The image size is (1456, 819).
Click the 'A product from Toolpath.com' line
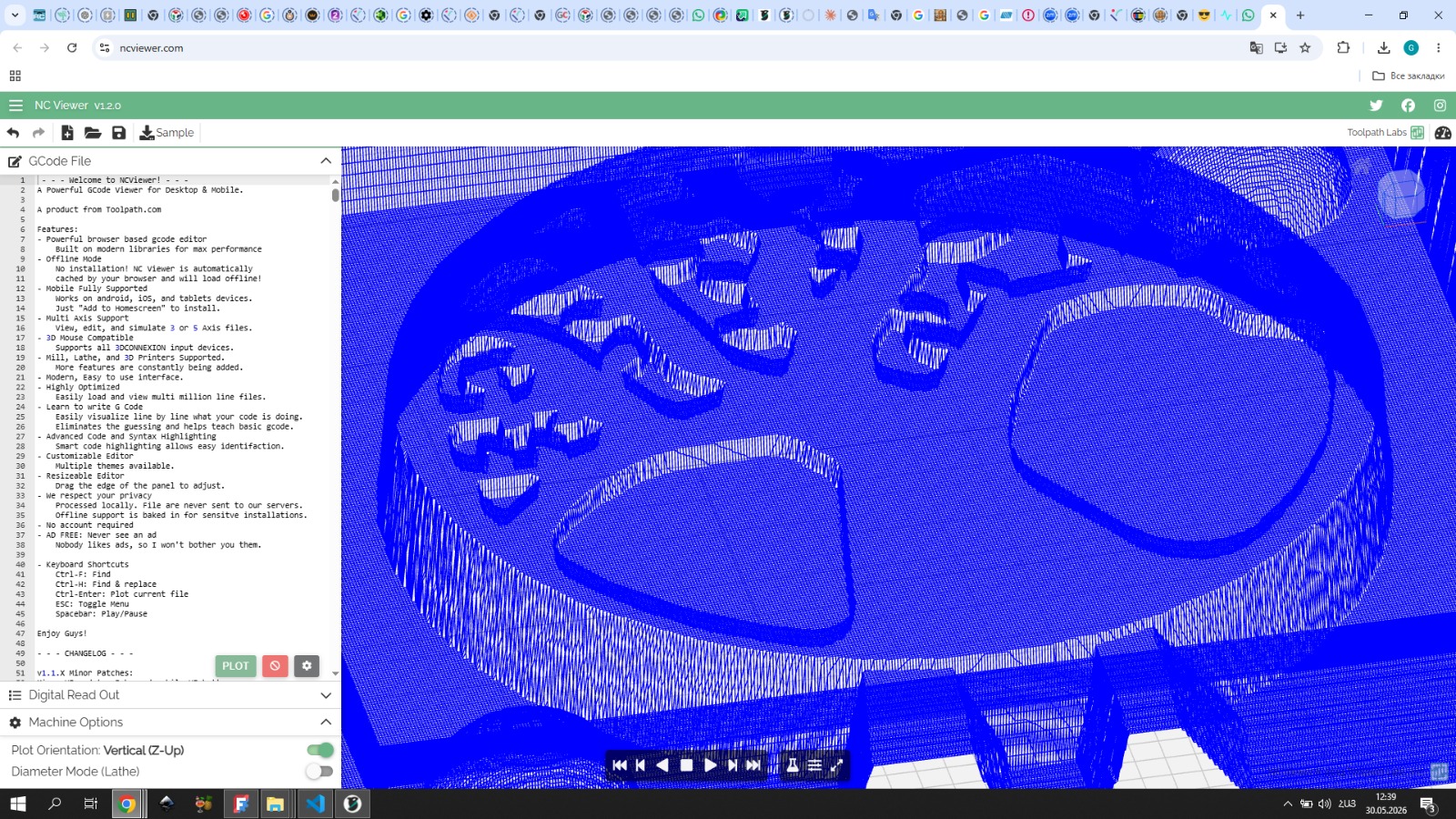click(99, 209)
